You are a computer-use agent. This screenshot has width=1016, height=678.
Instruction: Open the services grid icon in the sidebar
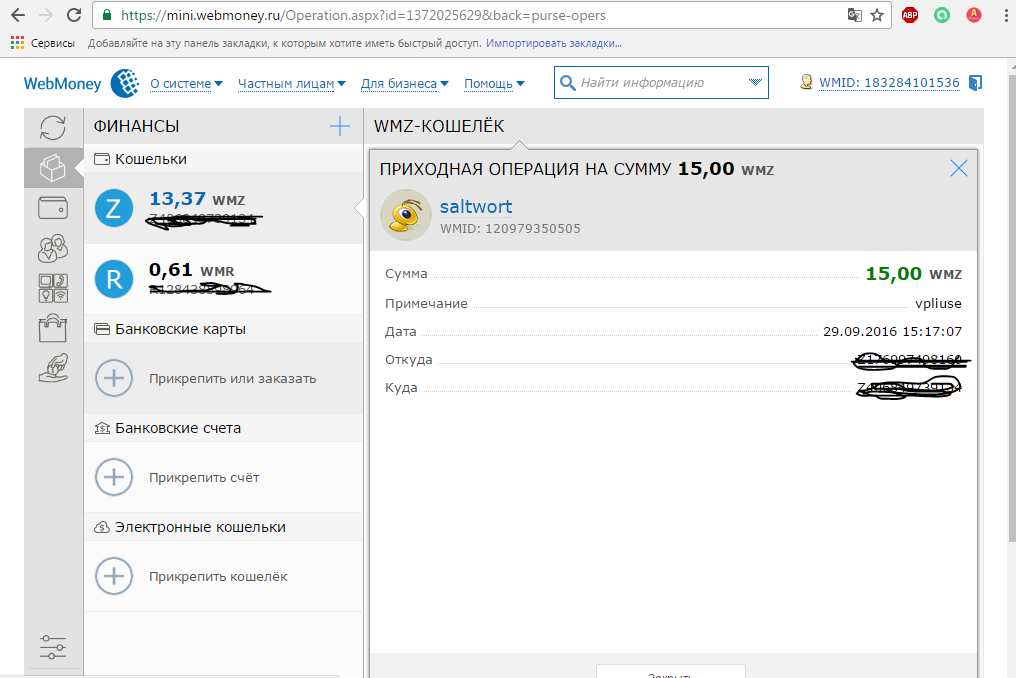52,288
